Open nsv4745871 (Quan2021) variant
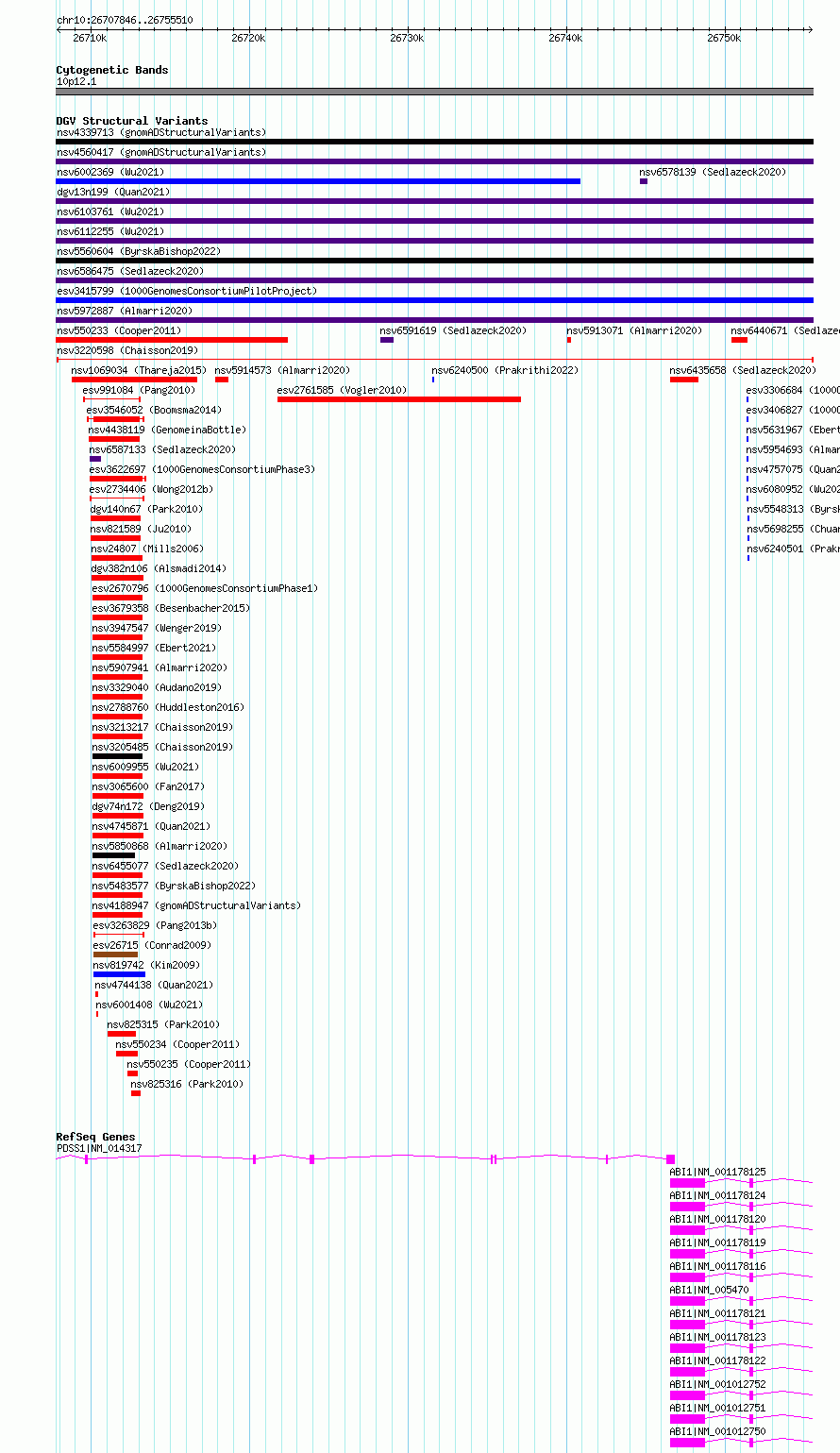This screenshot has width=840, height=1453. coord(151,826)
